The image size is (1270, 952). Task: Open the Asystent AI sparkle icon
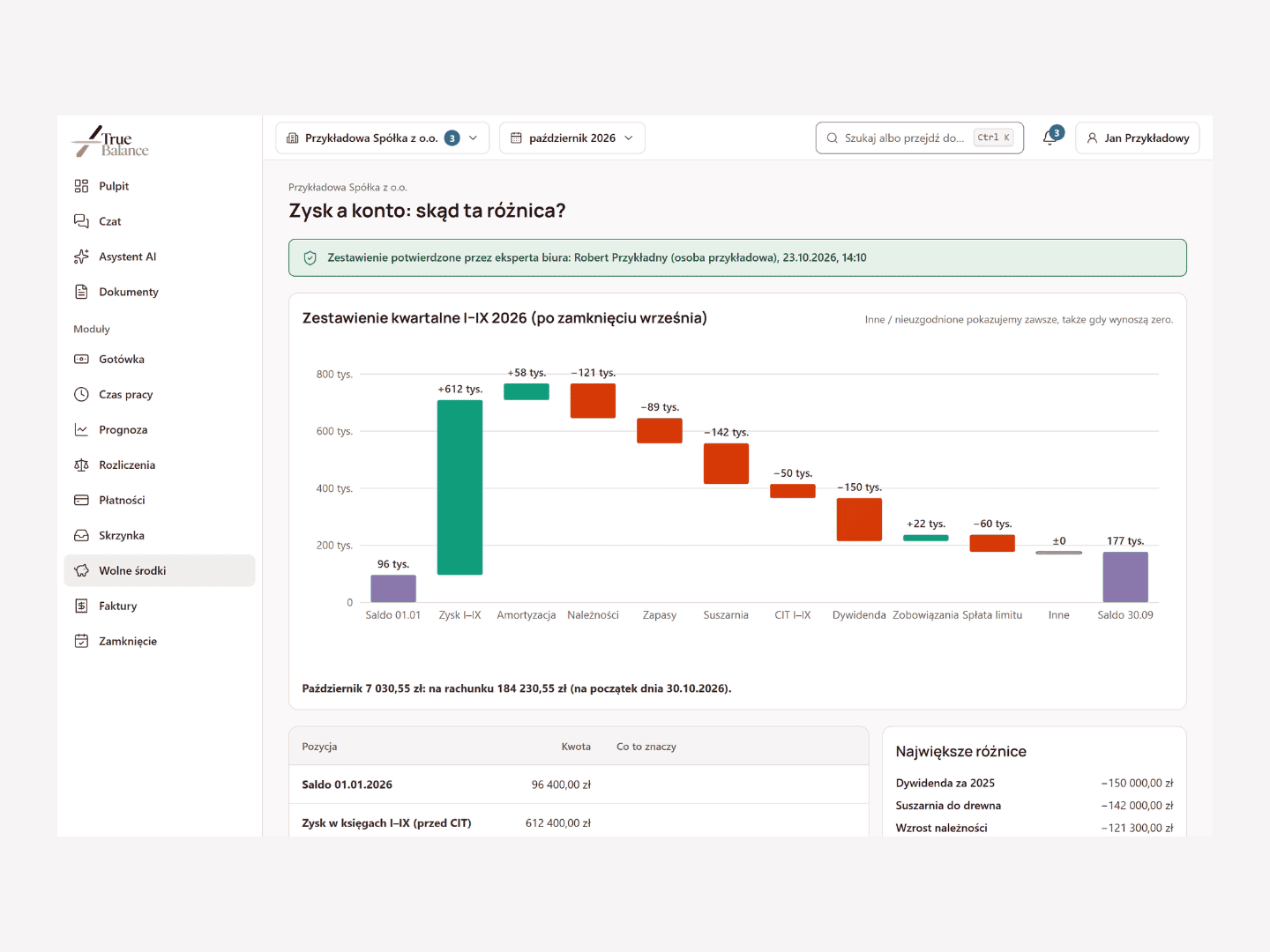coord(81,257)
